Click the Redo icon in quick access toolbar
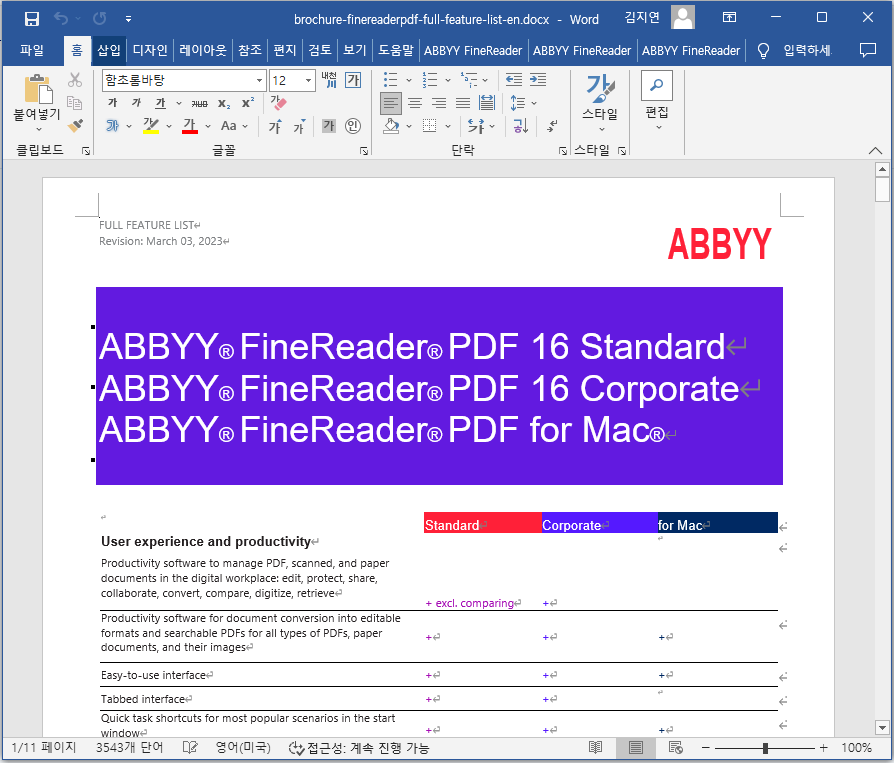The width and height of the screenshot is (894, 763). tap(100, 19)
